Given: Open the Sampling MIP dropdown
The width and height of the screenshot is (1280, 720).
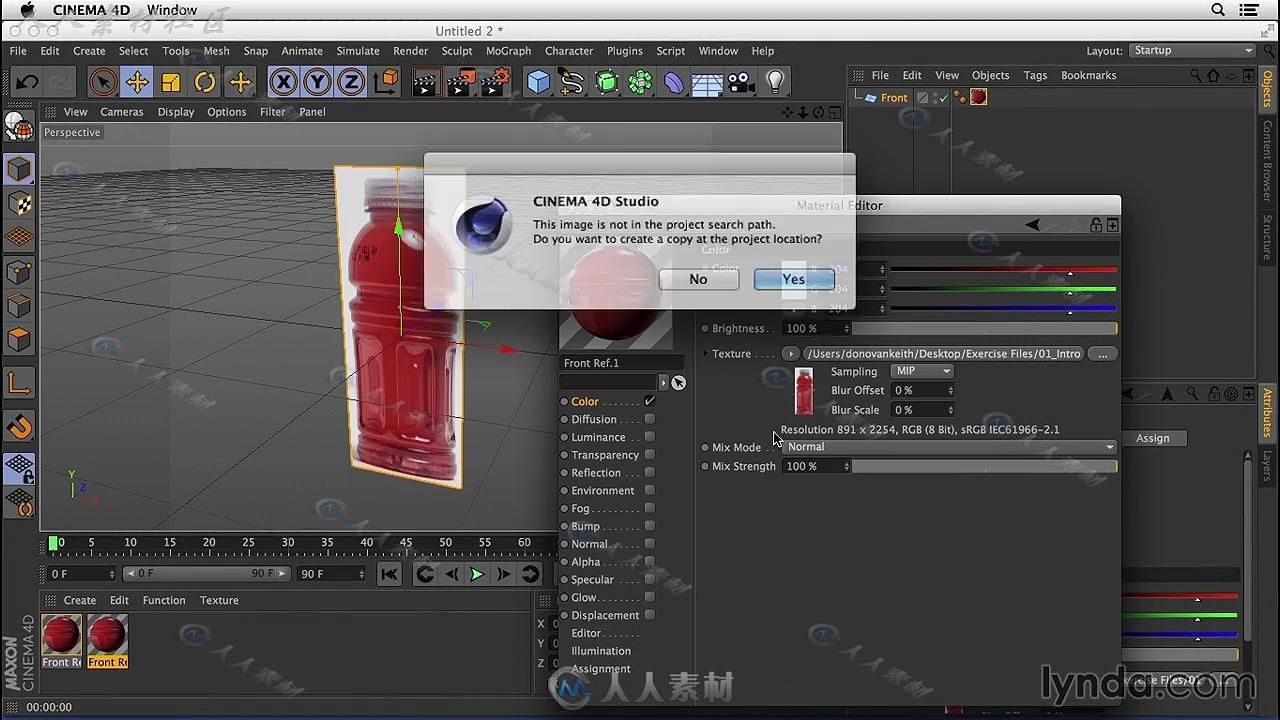Looking at the screenshot, I should click(922, 371).
